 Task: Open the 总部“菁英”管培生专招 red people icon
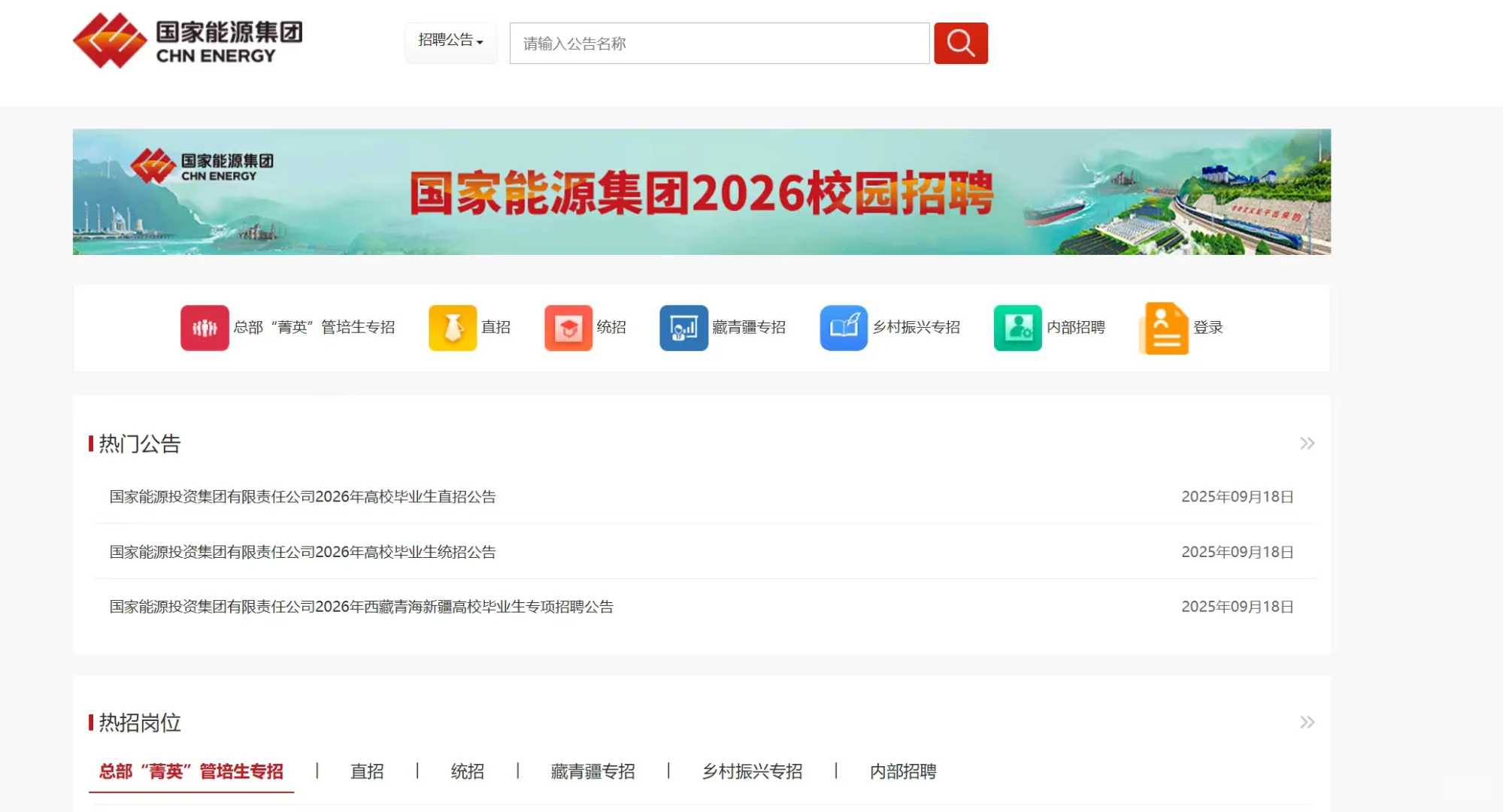coord(205,328)
